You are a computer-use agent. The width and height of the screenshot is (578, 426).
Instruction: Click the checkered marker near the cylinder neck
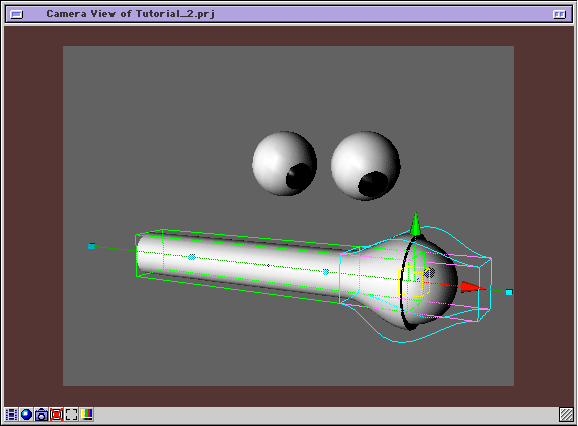(325, 272)
